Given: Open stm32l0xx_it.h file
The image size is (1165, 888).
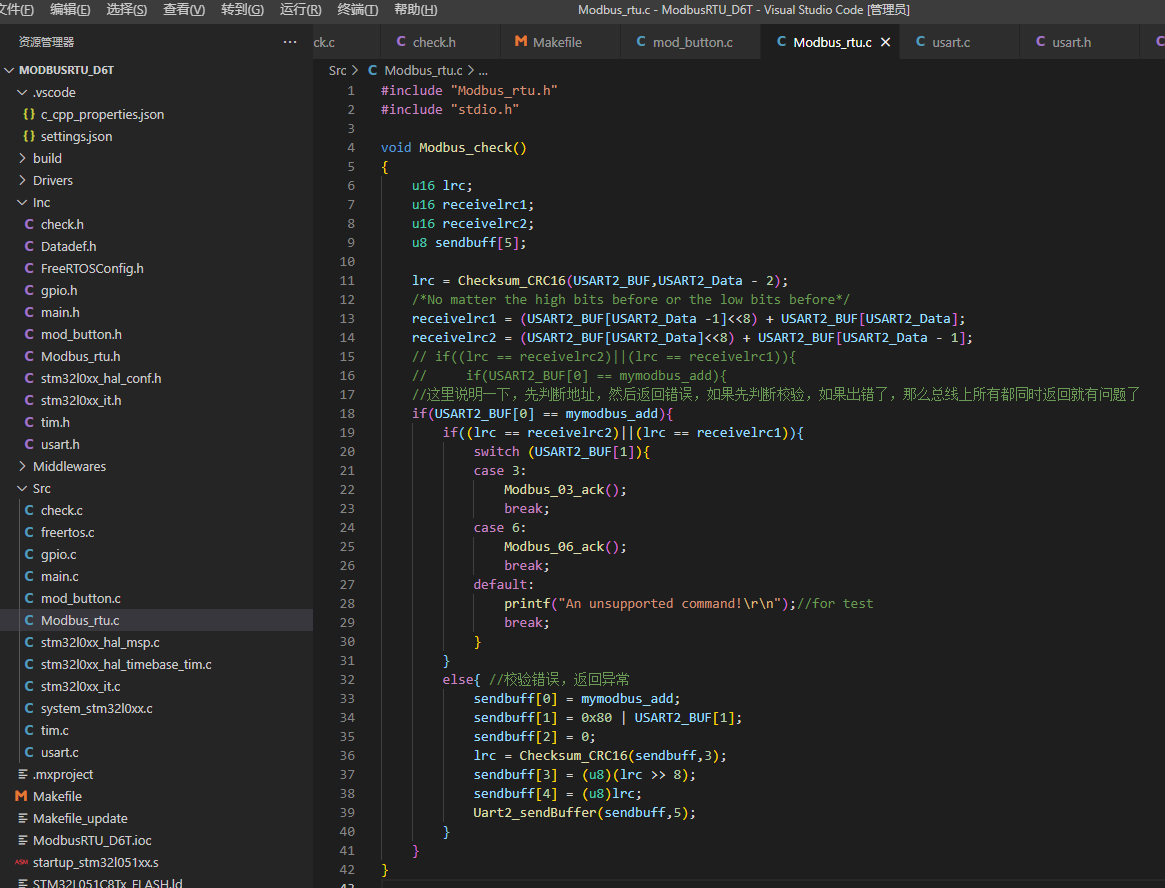Looking at the screenshot, I should click(x=156, y=401).
